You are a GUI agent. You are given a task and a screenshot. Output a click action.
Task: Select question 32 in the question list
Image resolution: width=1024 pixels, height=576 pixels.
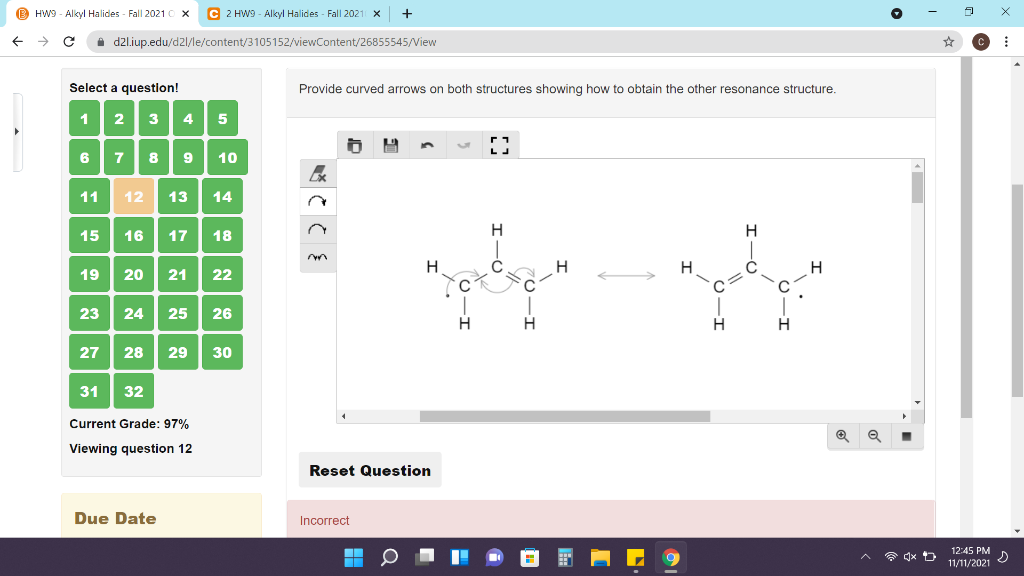133,391
